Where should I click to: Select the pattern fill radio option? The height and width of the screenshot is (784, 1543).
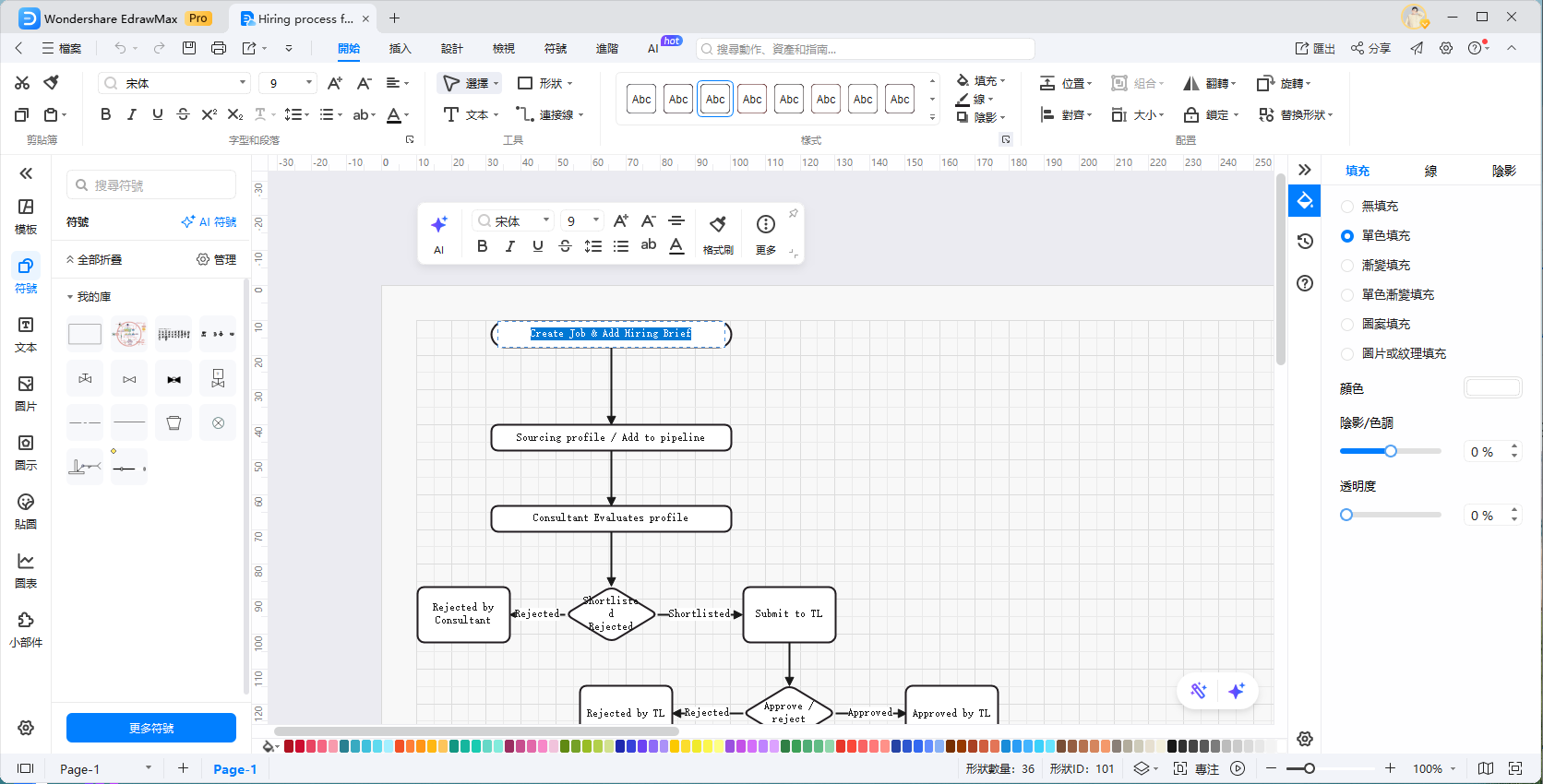click(x=1347, y=325)
